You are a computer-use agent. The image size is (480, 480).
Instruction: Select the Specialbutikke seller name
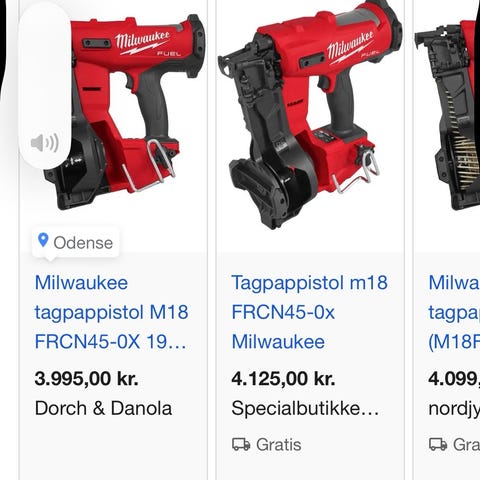click(x=305, y=408)
